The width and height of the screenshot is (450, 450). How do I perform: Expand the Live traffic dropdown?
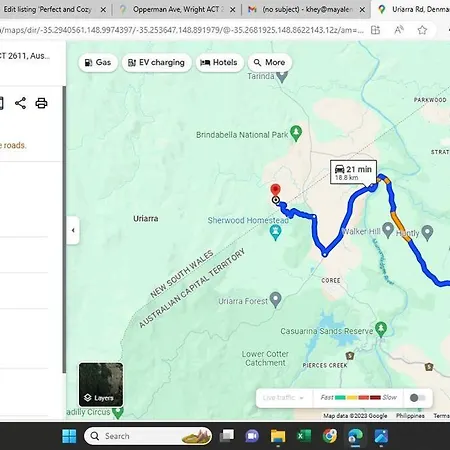click(283, 398)
